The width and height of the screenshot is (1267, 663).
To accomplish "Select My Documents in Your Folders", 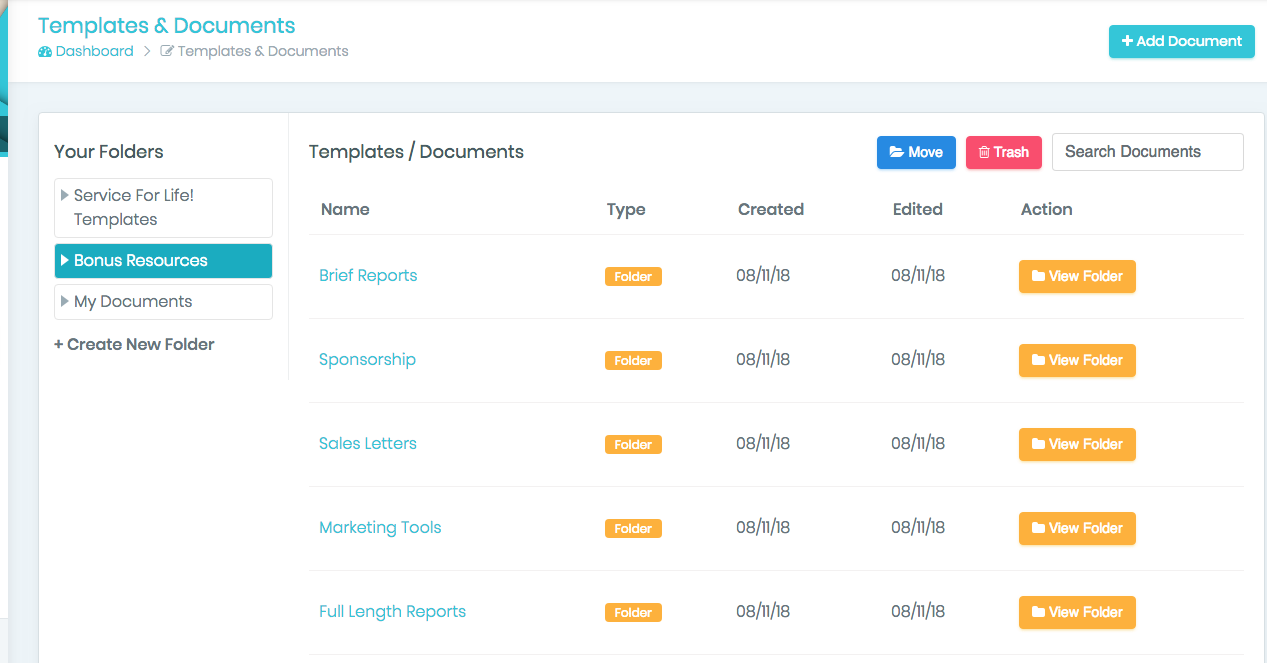I will [x=133, y=302].
